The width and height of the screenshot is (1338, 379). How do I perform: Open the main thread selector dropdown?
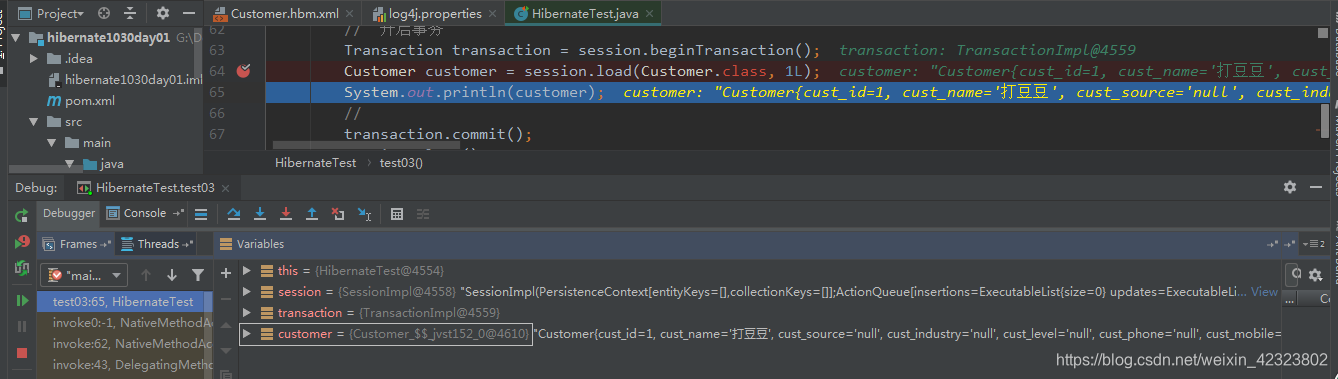(x=84, y=275)
